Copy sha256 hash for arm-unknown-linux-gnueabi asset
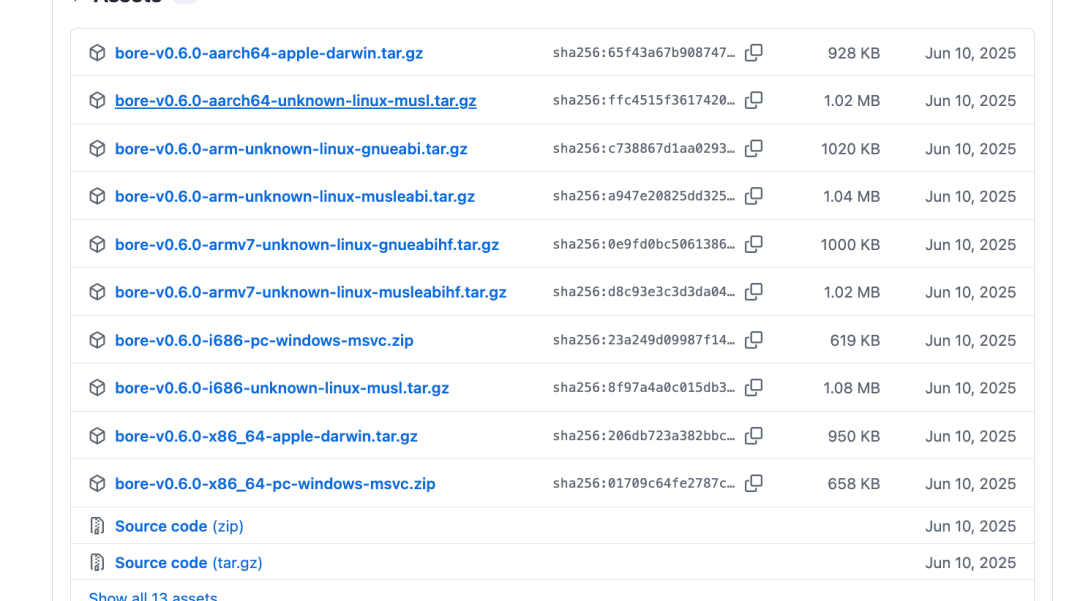The height and width of the screenshot is (601, 1080). click(754, 148)
